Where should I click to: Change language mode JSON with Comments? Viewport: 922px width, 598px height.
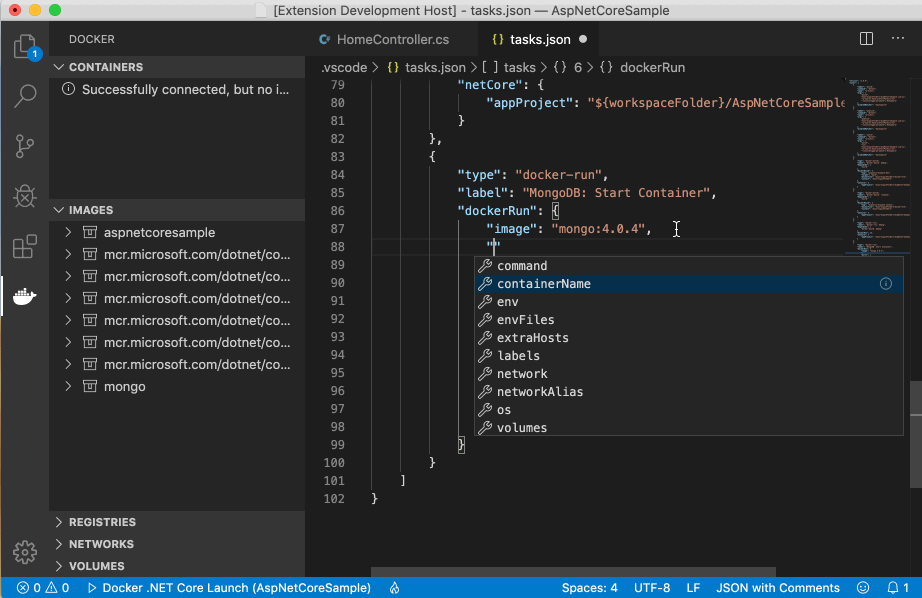point(777,587)
